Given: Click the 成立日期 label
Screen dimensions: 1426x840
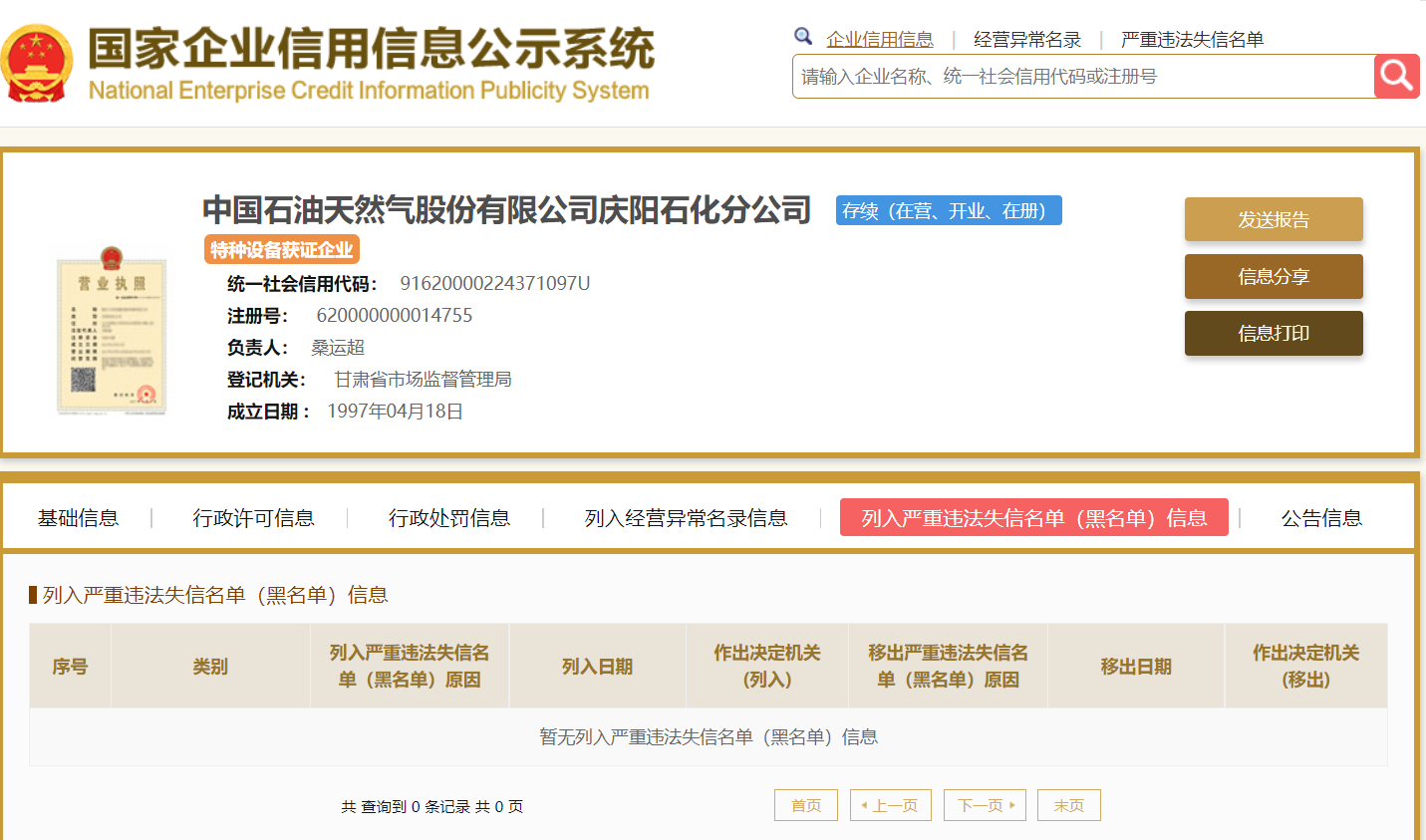Looking at the screenshot, I should coord(268,411).
